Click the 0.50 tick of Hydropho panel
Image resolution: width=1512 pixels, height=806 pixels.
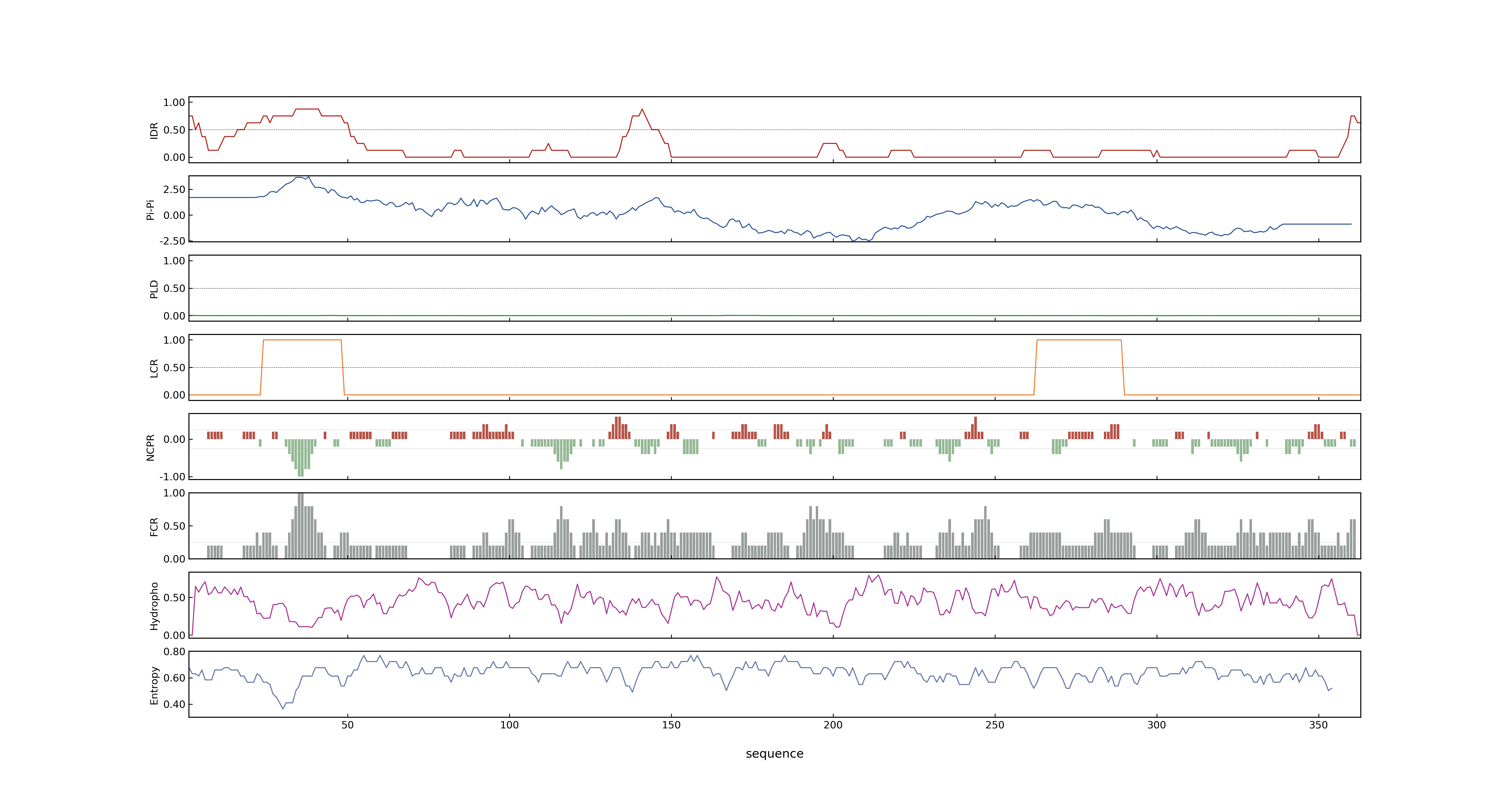[174, 598]
